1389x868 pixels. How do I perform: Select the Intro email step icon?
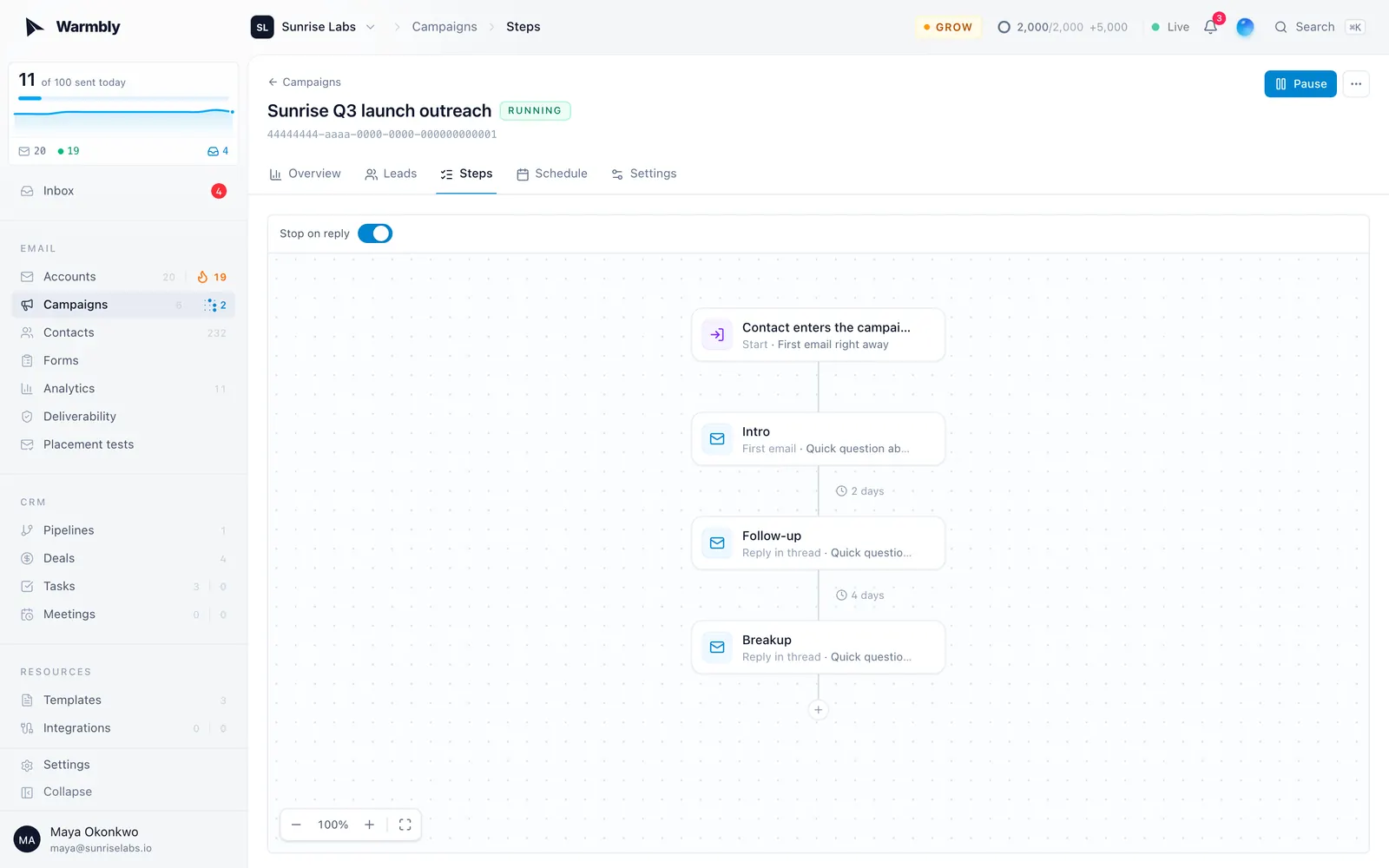[x=717, y=439]
